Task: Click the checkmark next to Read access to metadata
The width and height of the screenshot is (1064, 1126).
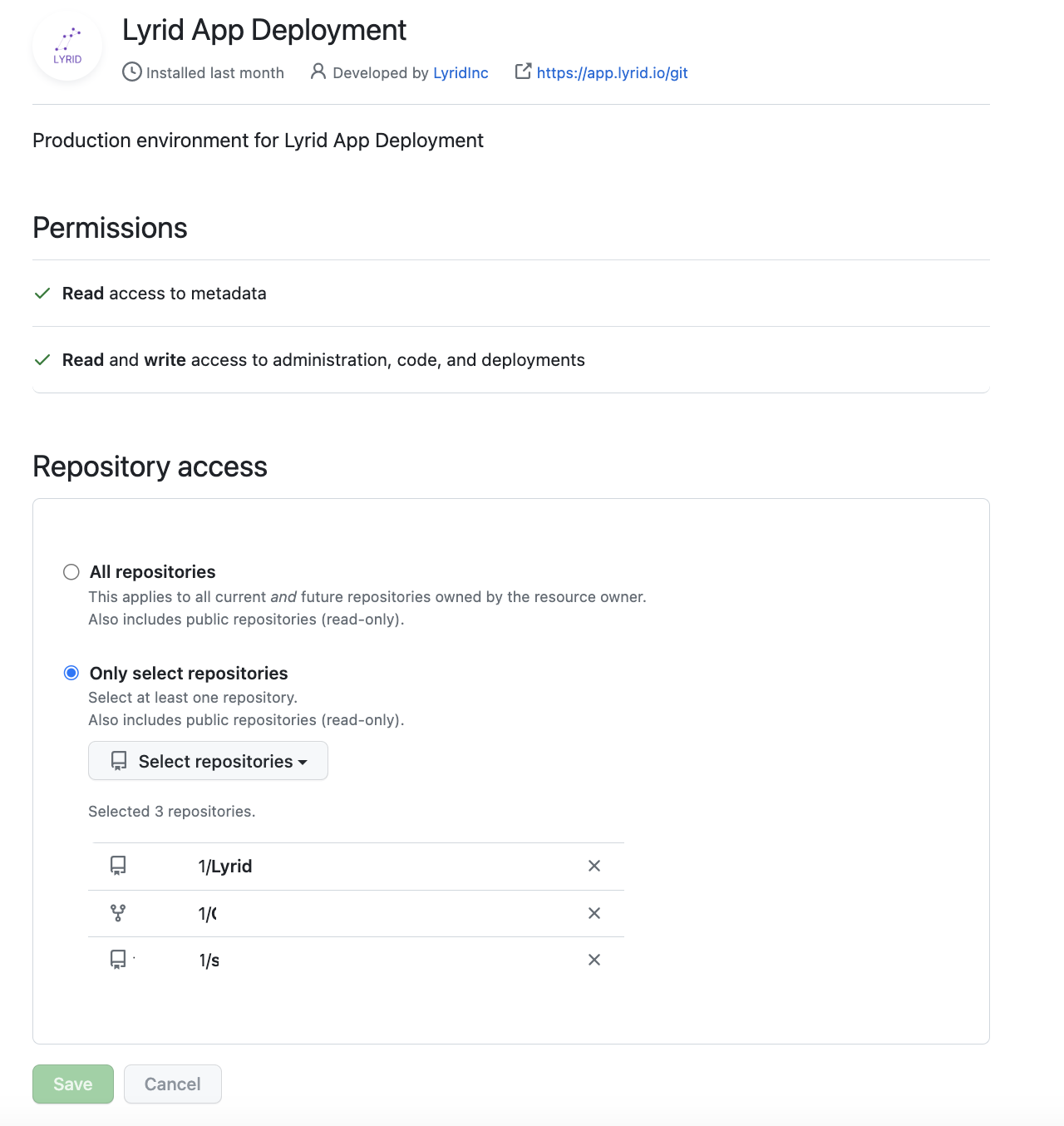Action: (x=42, y=294)
